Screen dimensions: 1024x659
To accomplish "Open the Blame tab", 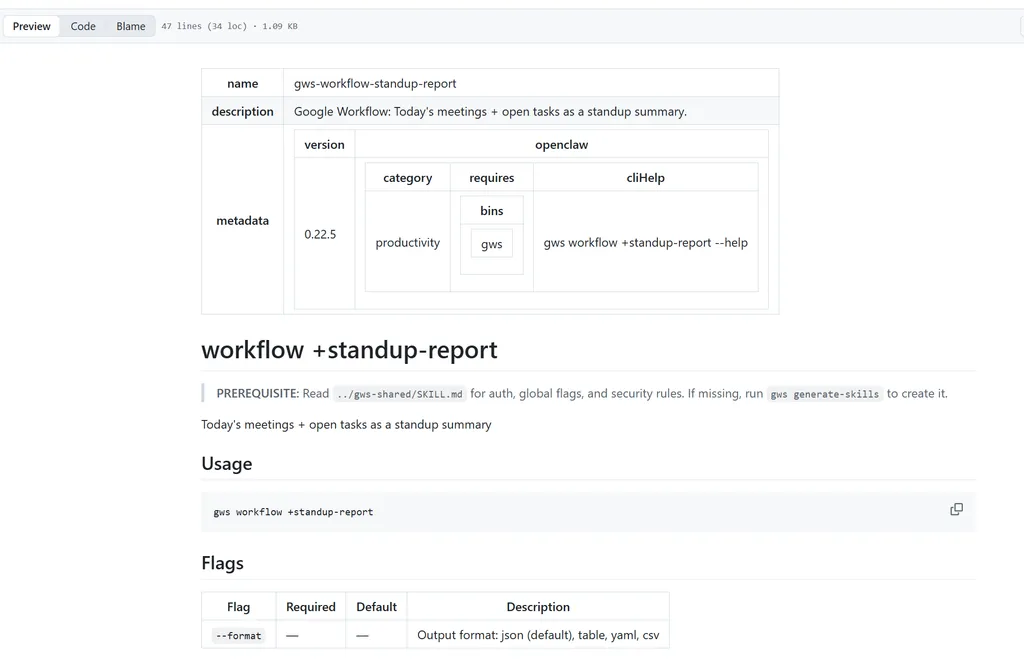I will tap(131, 26).
